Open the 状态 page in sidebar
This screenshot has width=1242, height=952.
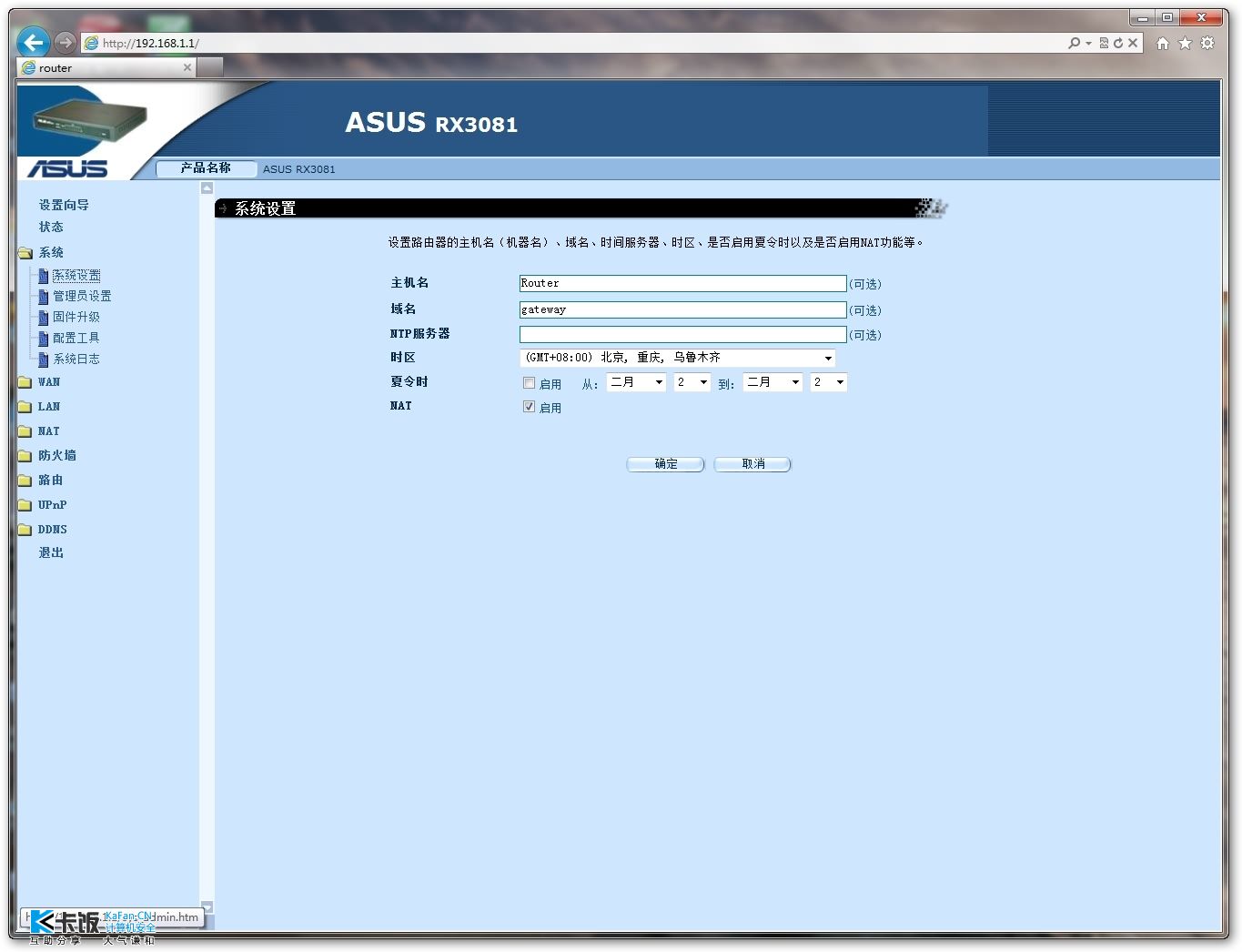point(51,227)
